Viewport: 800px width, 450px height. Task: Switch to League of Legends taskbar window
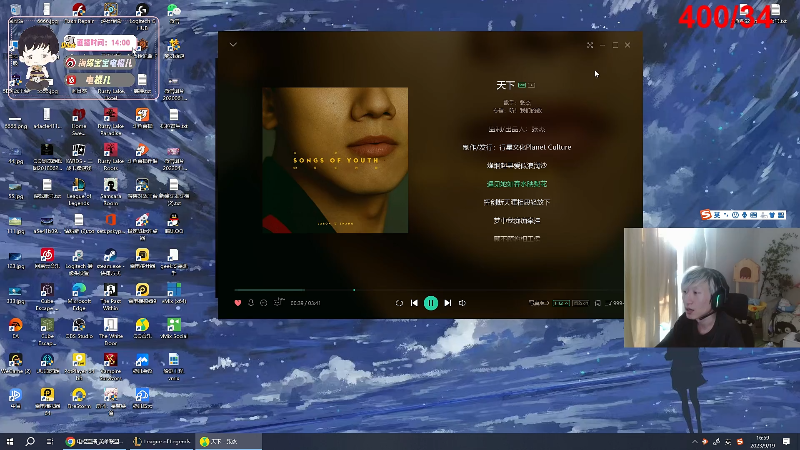[161, 441]
